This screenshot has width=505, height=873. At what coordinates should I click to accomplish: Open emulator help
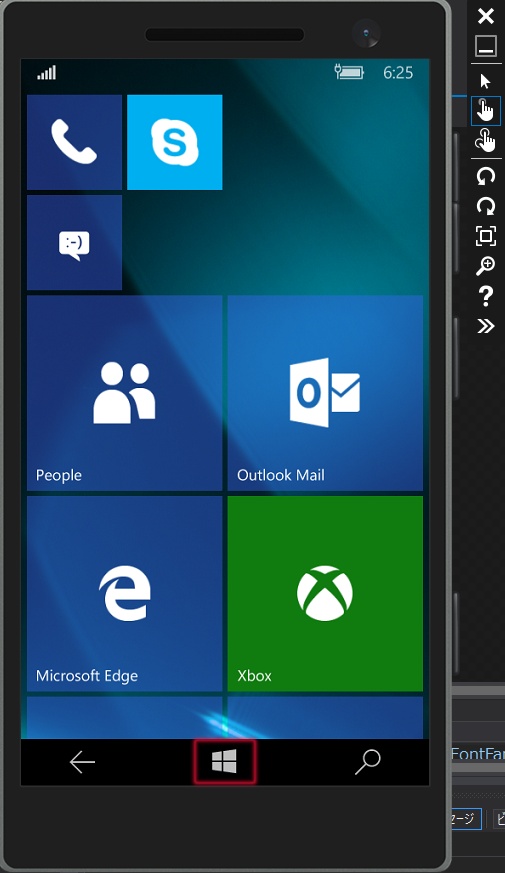[486, 296]
